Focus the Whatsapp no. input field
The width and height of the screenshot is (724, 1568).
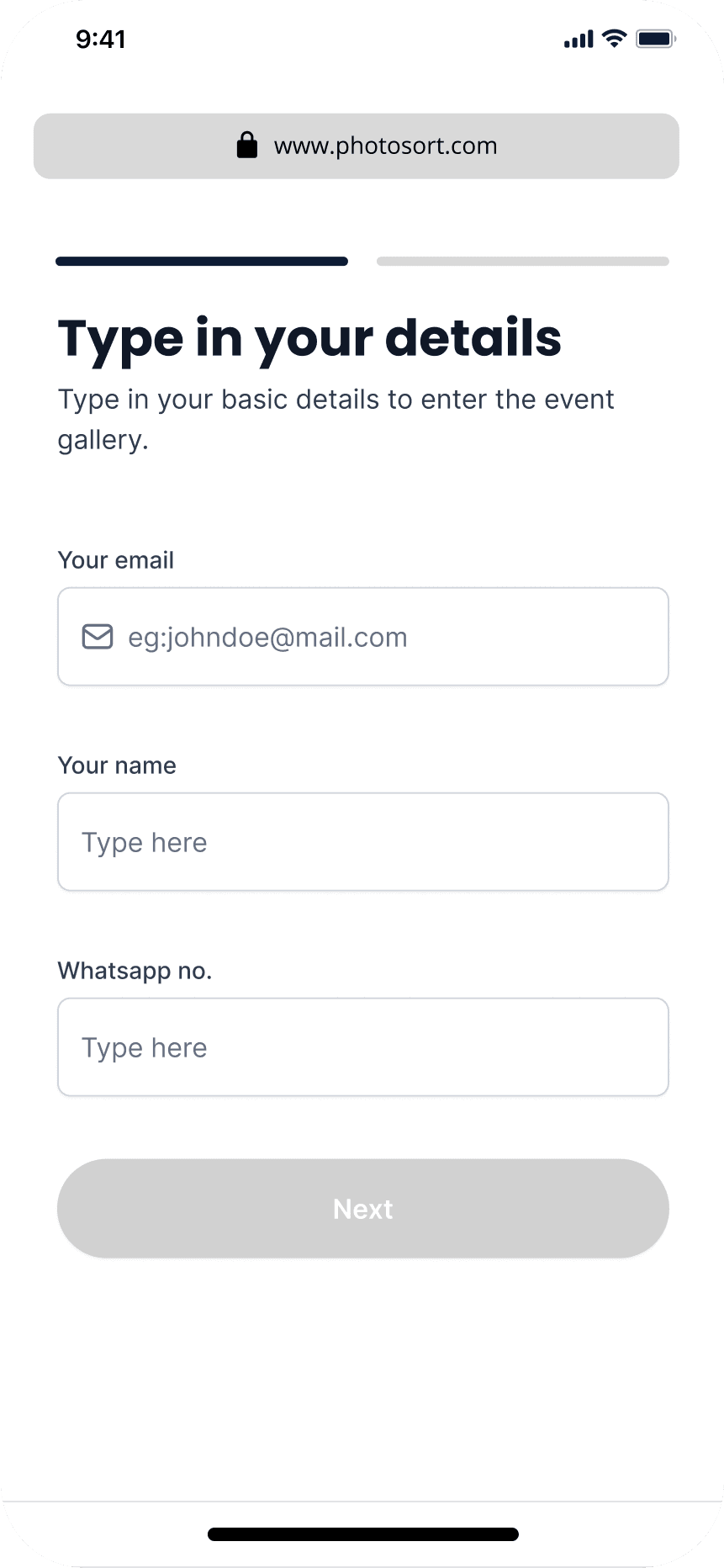tap(363, 1047)
